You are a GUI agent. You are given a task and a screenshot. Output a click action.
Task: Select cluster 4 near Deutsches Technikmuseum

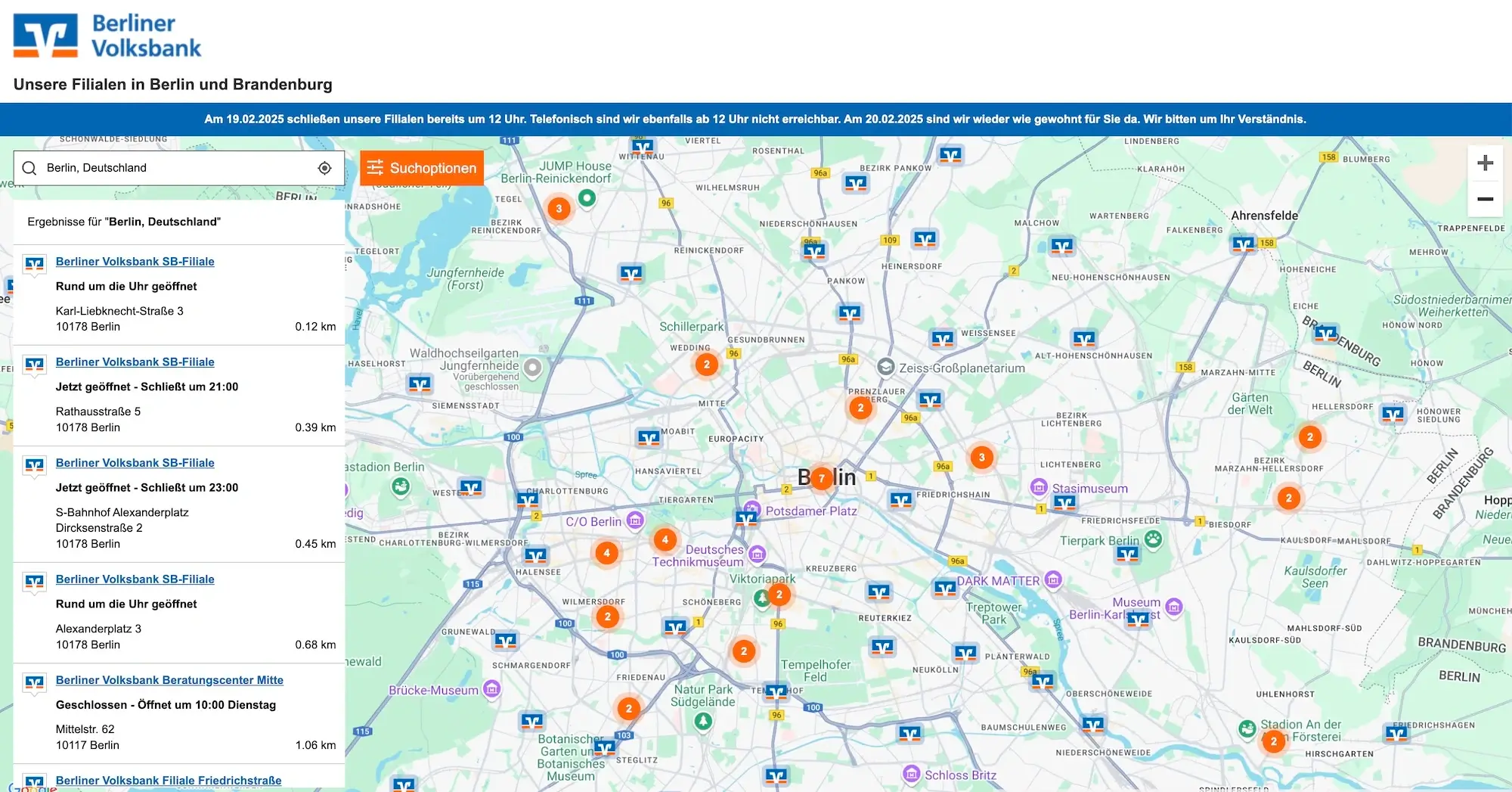click(665, 539)
